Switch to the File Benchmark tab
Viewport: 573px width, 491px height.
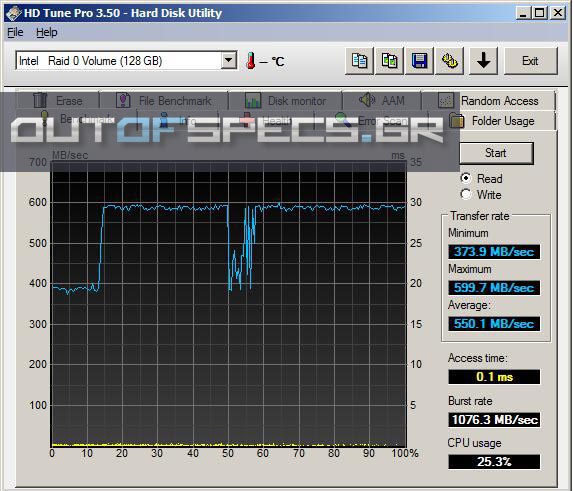point(164,100)
